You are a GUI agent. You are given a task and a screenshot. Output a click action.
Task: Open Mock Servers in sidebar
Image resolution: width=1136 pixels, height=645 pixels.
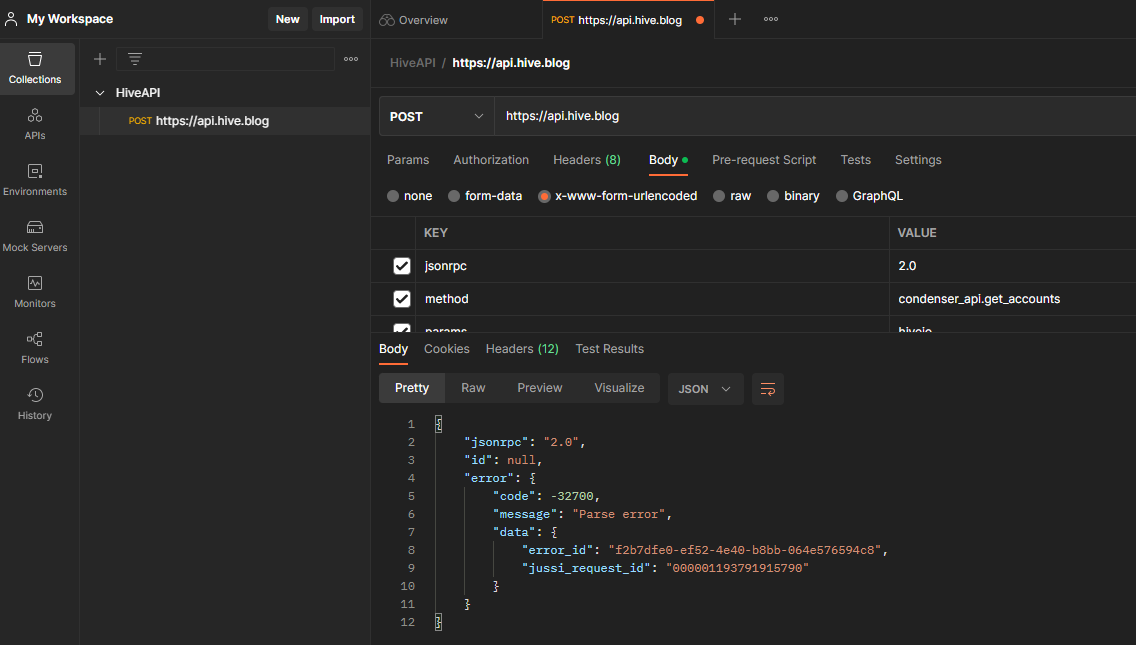pos(35,236)
